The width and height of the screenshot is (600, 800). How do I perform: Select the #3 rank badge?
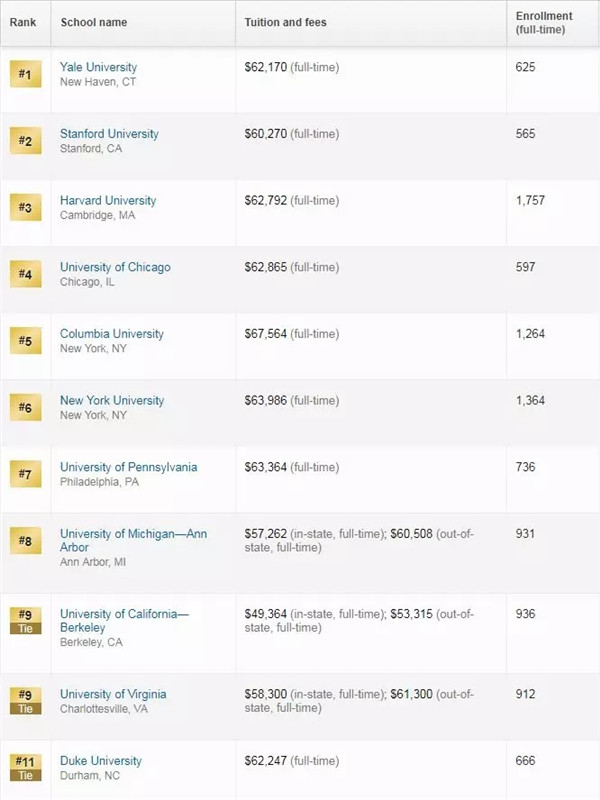point(25,208)
